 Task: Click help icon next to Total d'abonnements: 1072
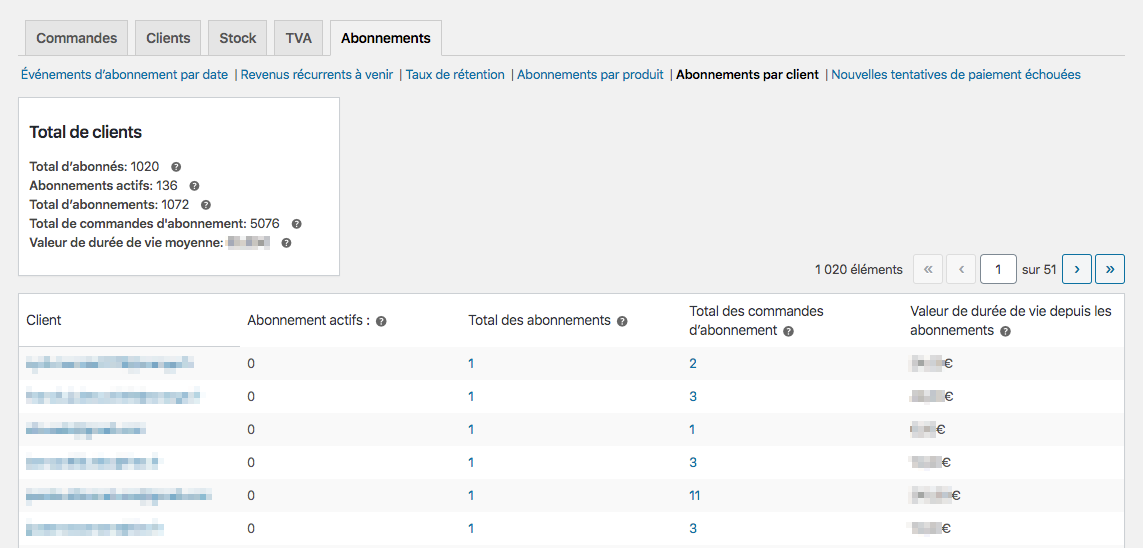point(206,205)
